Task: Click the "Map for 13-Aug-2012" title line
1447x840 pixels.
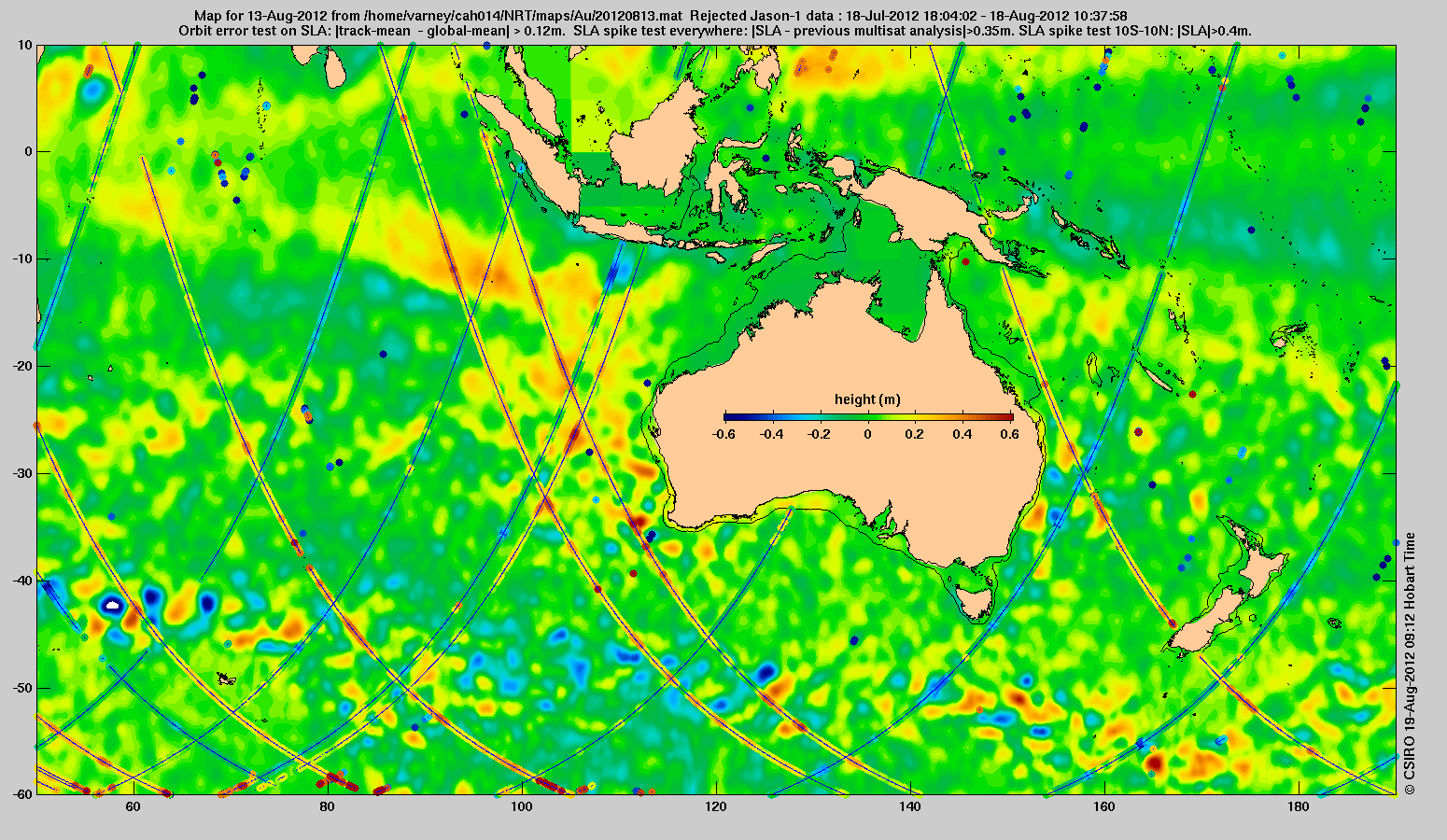Action: [x=660, y=16]
